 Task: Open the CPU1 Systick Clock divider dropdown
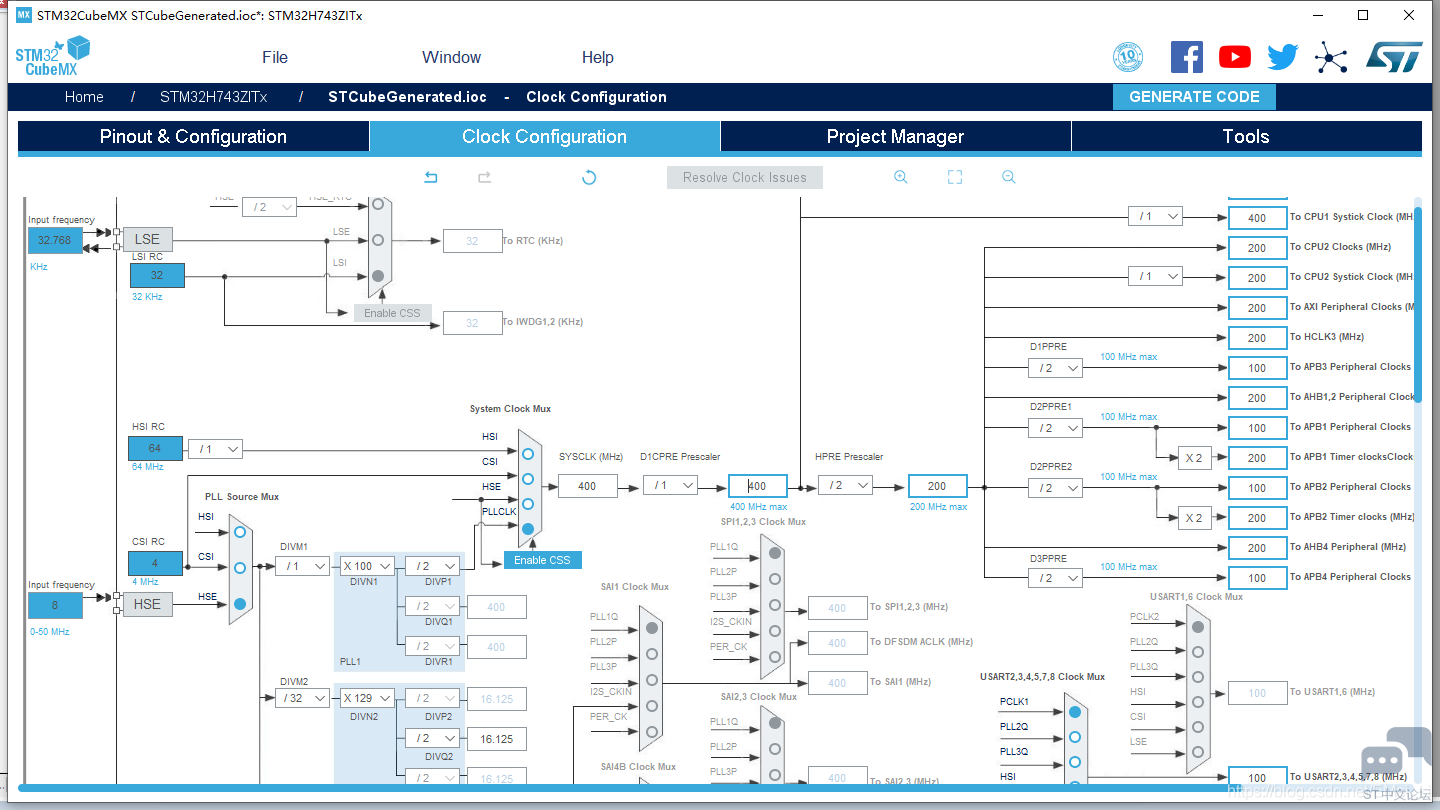[1155, 216]
